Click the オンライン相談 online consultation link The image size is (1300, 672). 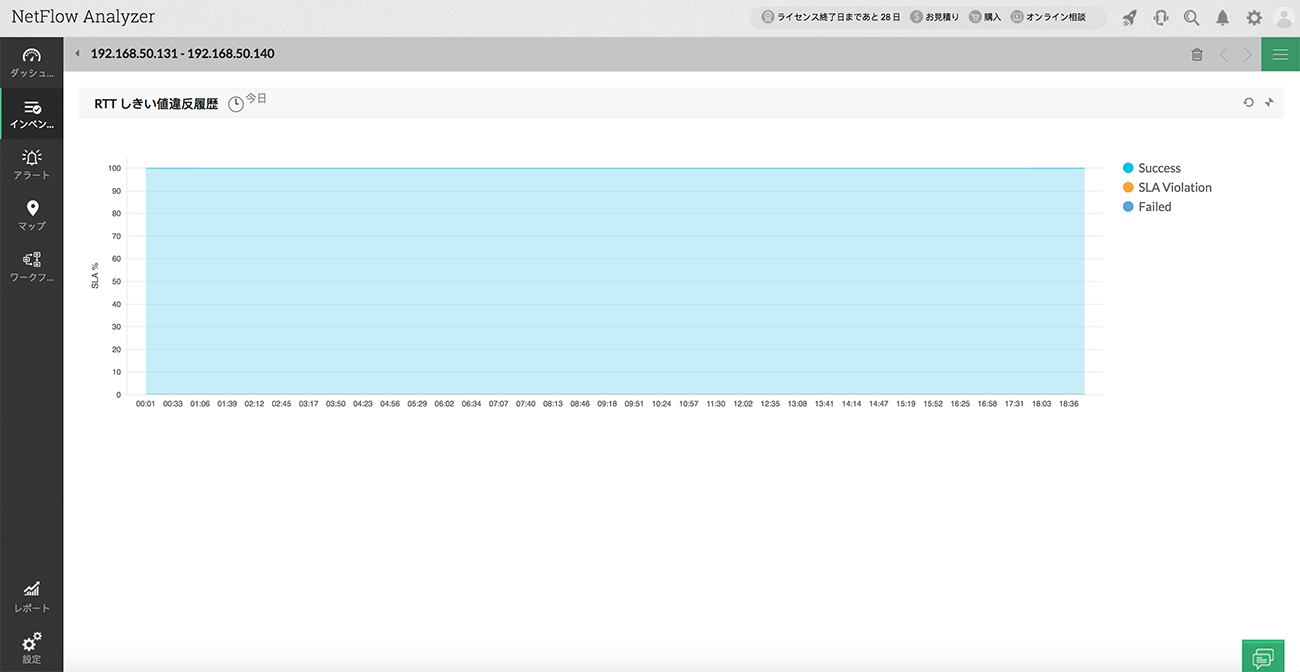tap(1048, 18)
